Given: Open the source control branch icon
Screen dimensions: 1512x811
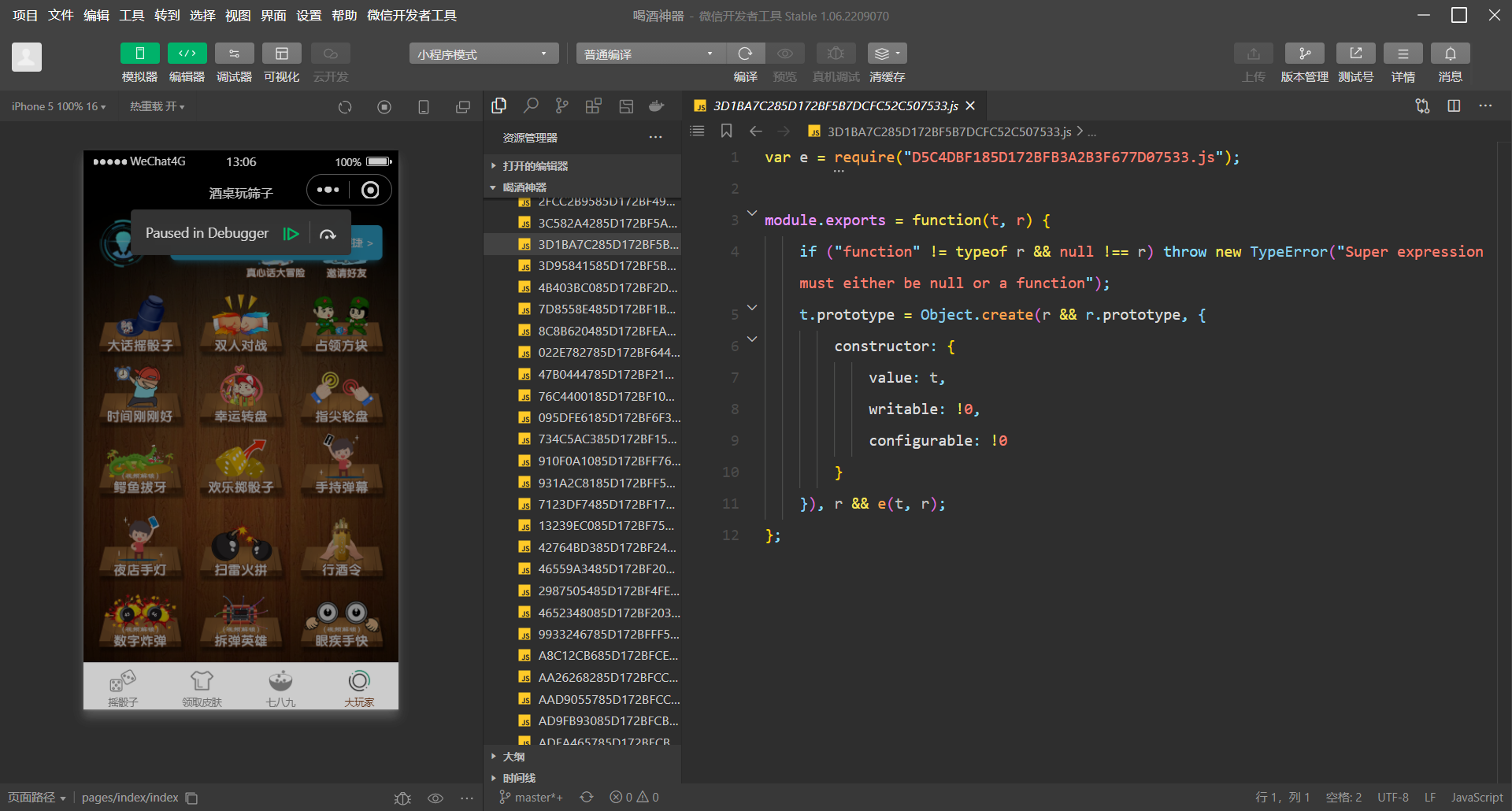Looking at the screenshot, I should tap(561, 106).
